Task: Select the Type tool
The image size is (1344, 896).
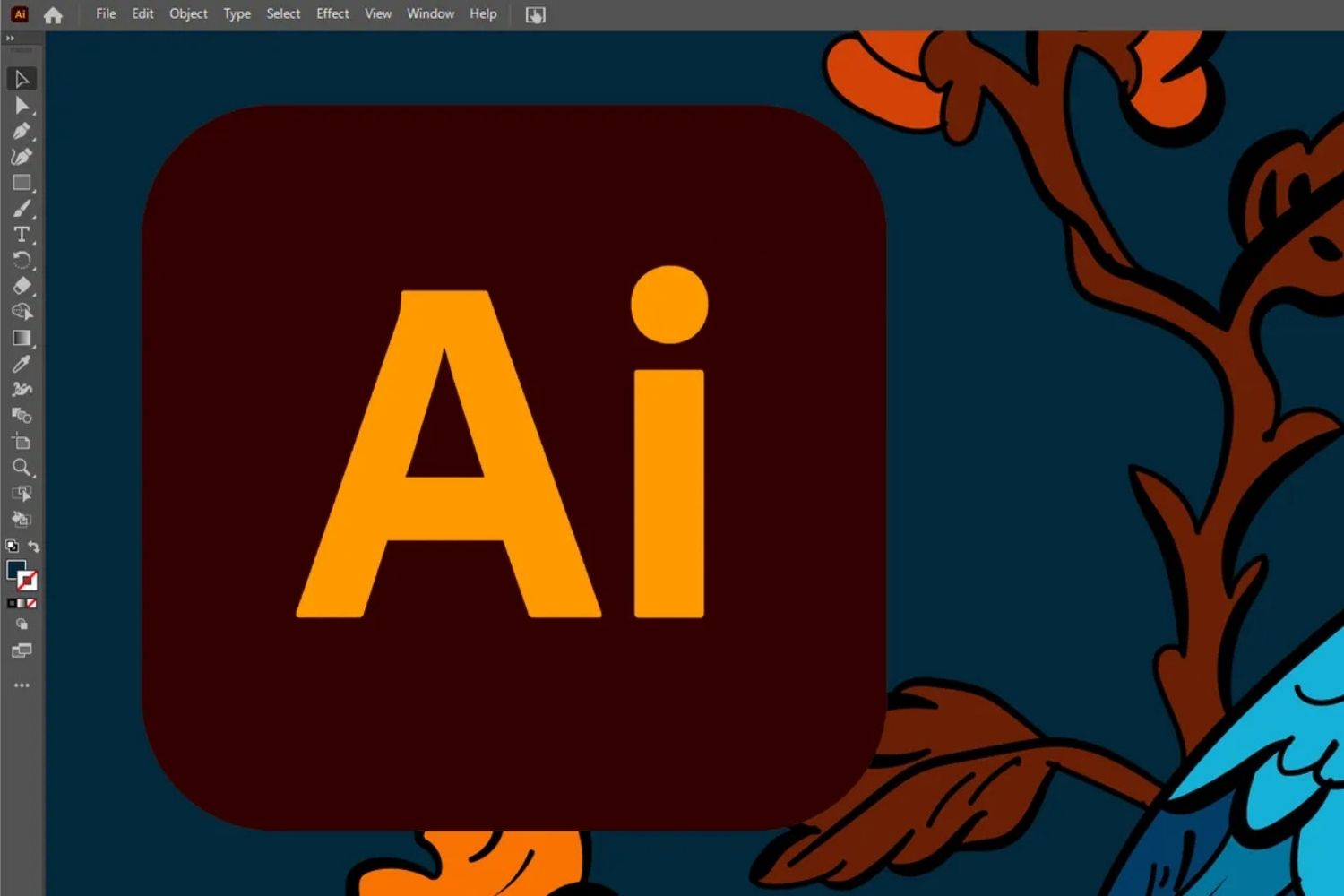Action: tap(22, 235)
